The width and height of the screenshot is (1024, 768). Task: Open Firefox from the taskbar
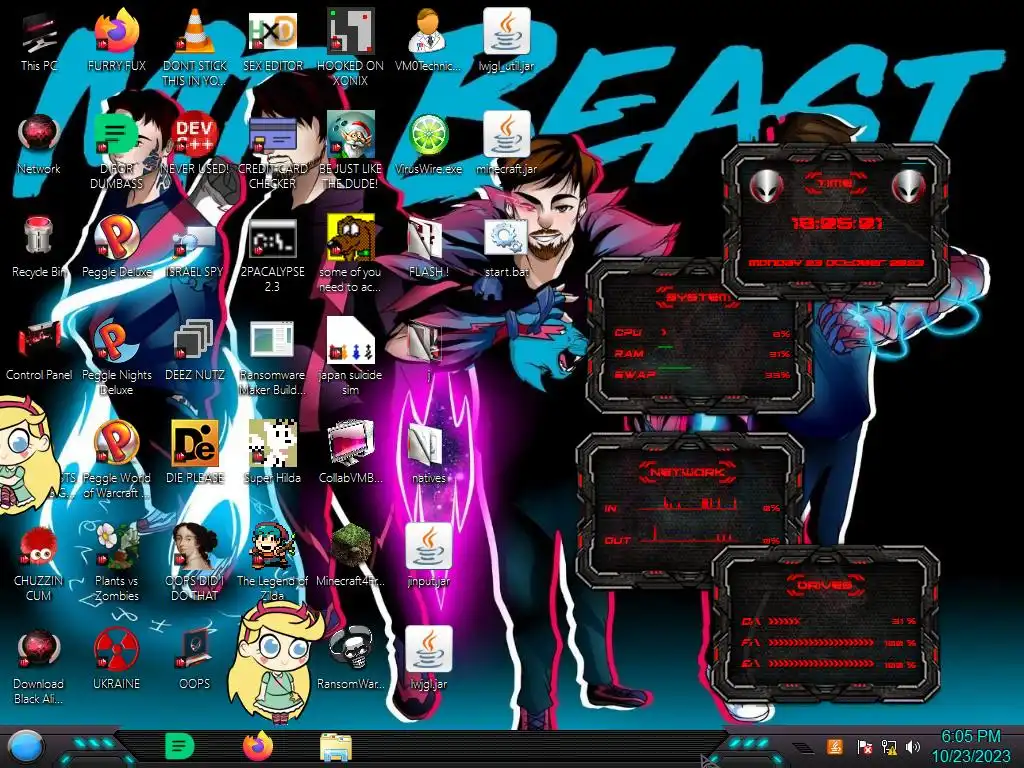point(258,746)
